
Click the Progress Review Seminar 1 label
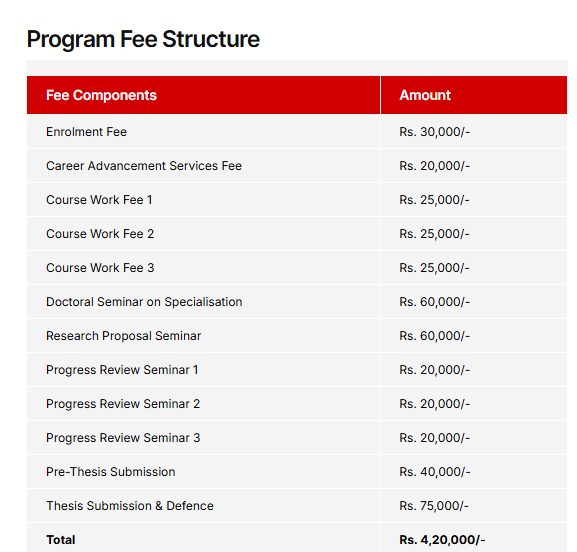coord(122,370)
